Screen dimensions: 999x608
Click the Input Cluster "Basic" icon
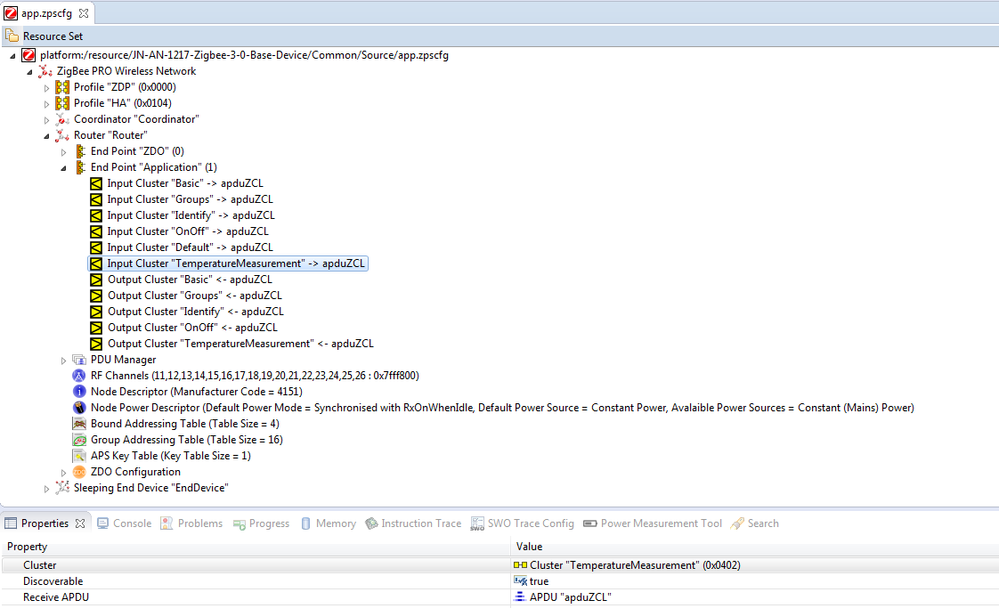coord(96,184)
